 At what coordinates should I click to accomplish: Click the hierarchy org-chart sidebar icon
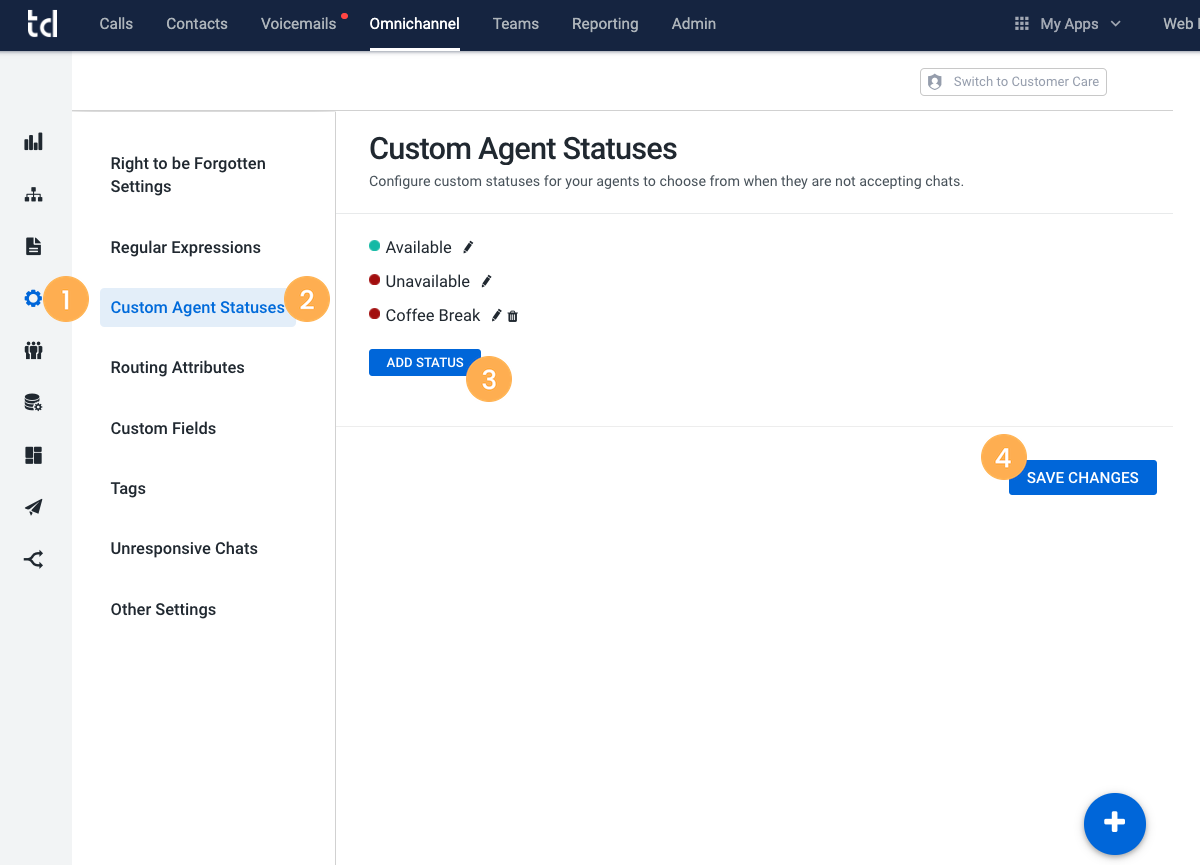coord(34,194)
